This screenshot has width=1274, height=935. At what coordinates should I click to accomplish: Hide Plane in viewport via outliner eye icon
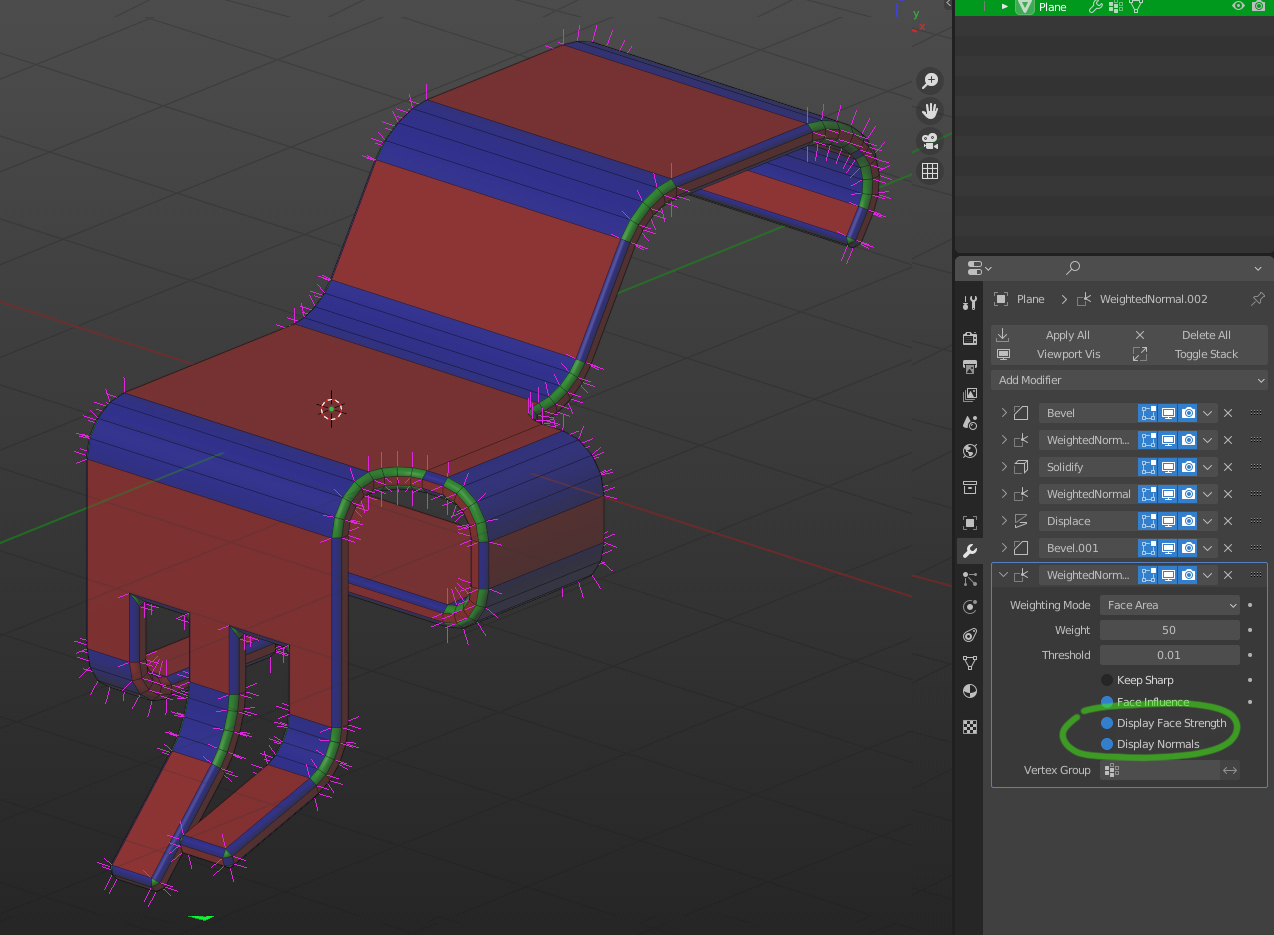1238,6
